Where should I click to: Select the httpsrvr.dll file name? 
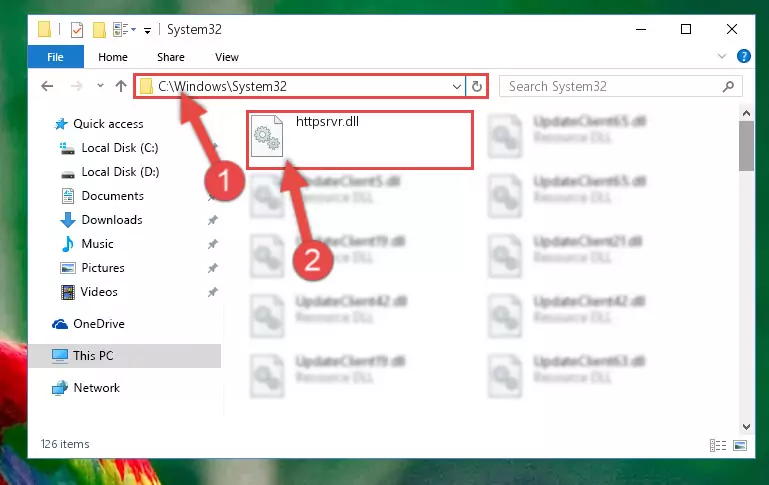[x=327, y=122]
